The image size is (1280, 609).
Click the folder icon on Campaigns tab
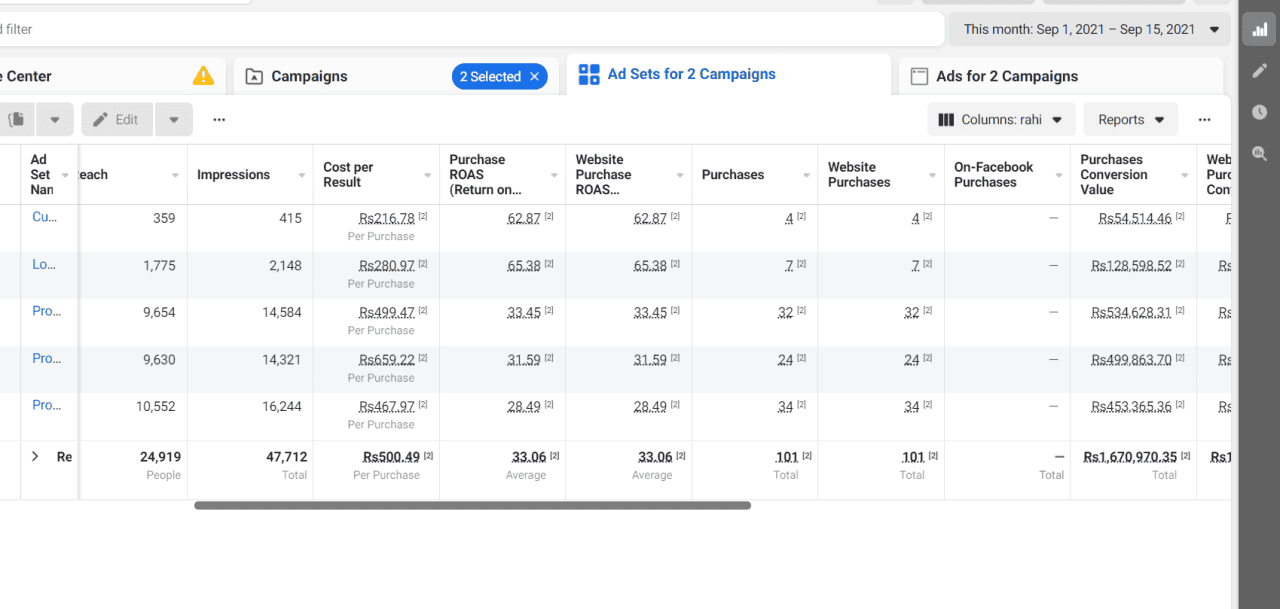click(x=252, y=76)
